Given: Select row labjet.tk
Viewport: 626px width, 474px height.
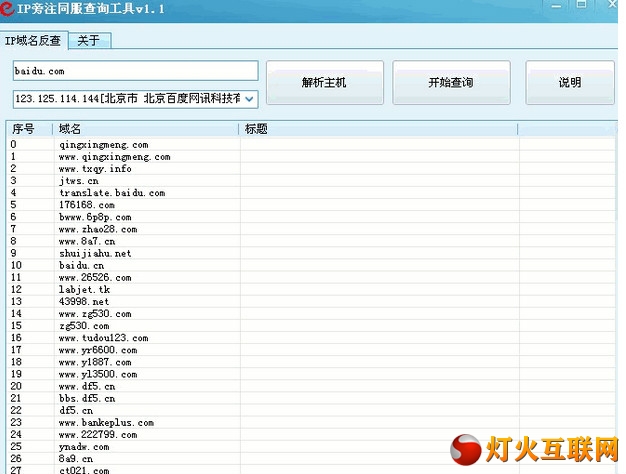Looking at the screenshot, I should (311, 290).
